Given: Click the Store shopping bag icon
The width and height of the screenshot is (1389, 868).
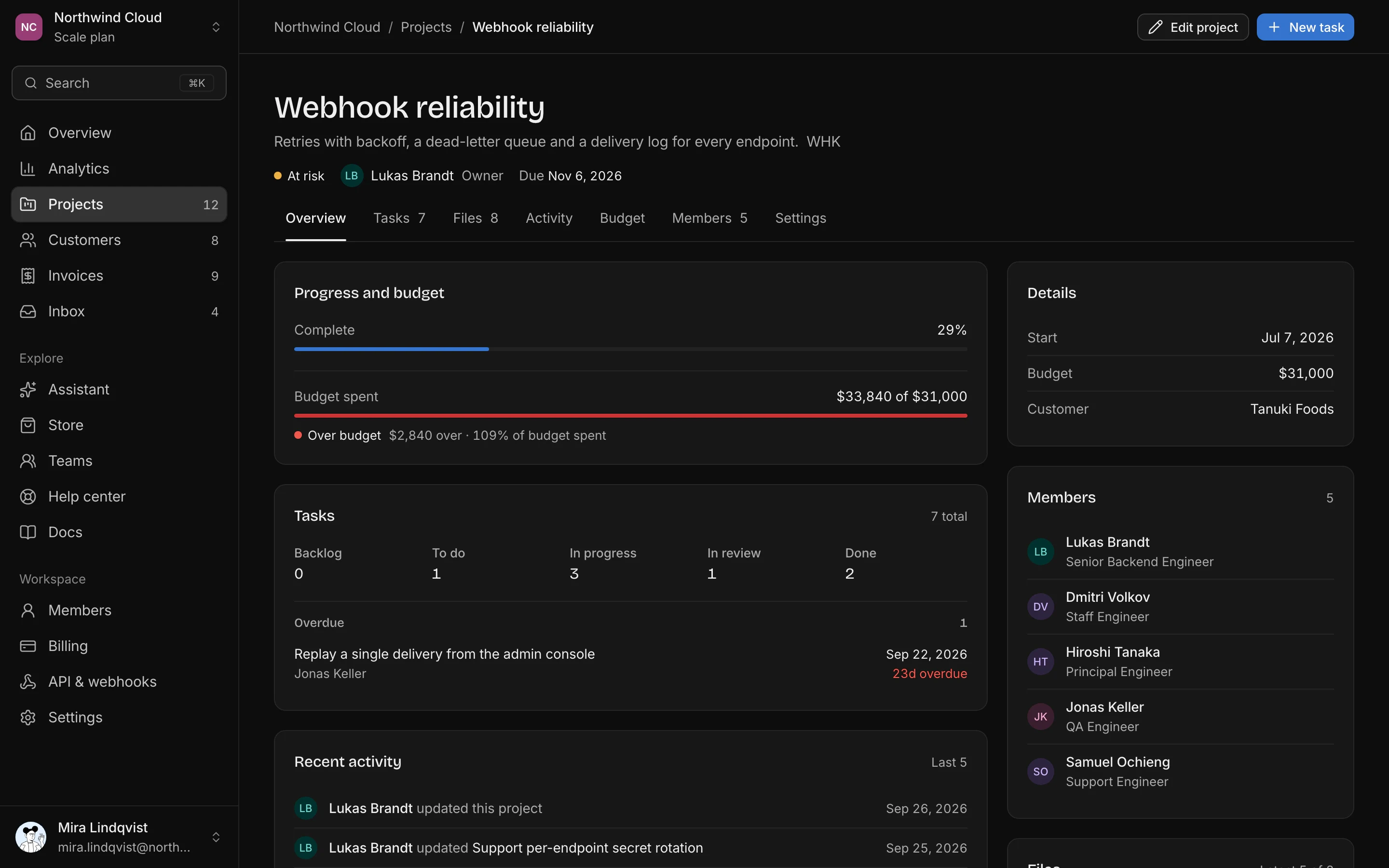Looking at the screenshot, I should (27, 425).
